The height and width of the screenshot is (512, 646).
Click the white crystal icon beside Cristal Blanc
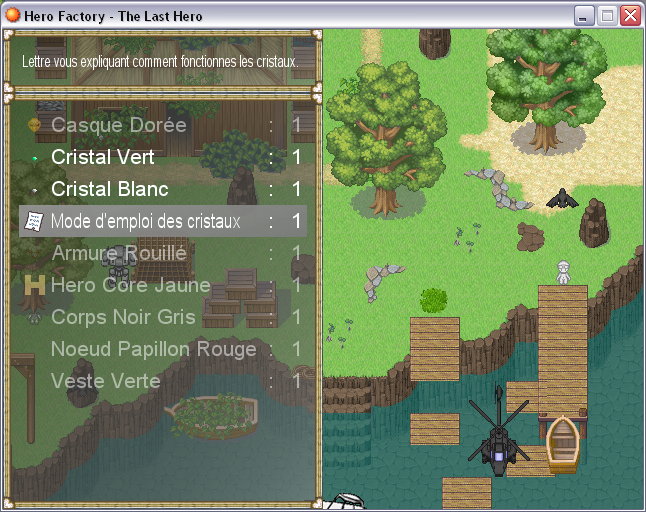[x=35, y=190]
